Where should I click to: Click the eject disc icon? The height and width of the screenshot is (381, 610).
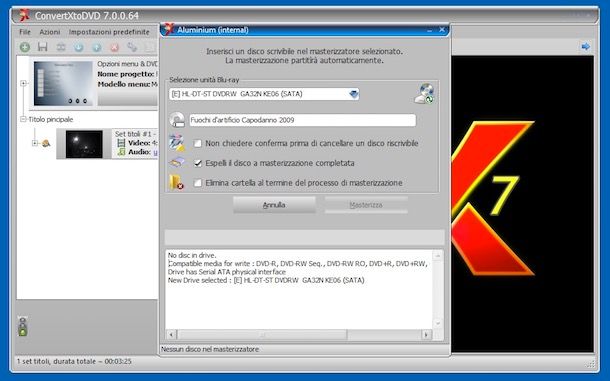pos(177,162)
